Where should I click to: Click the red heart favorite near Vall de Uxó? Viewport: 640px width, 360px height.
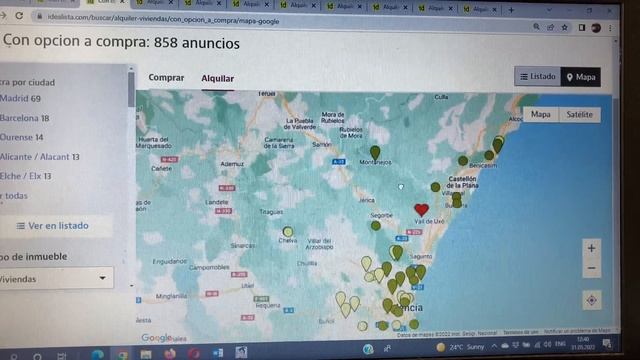[422, 209]
